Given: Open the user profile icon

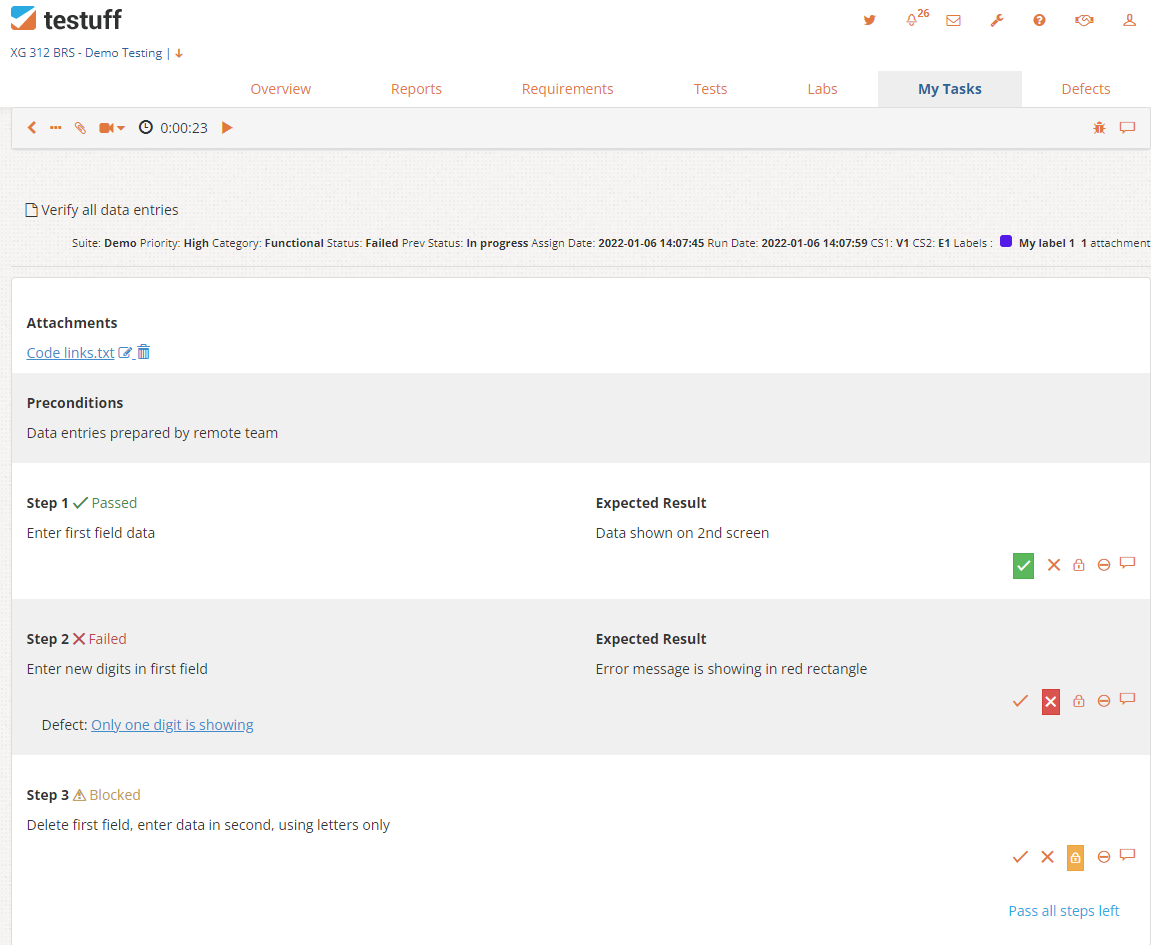Looking at the screenshot, I should point(1129,21).
